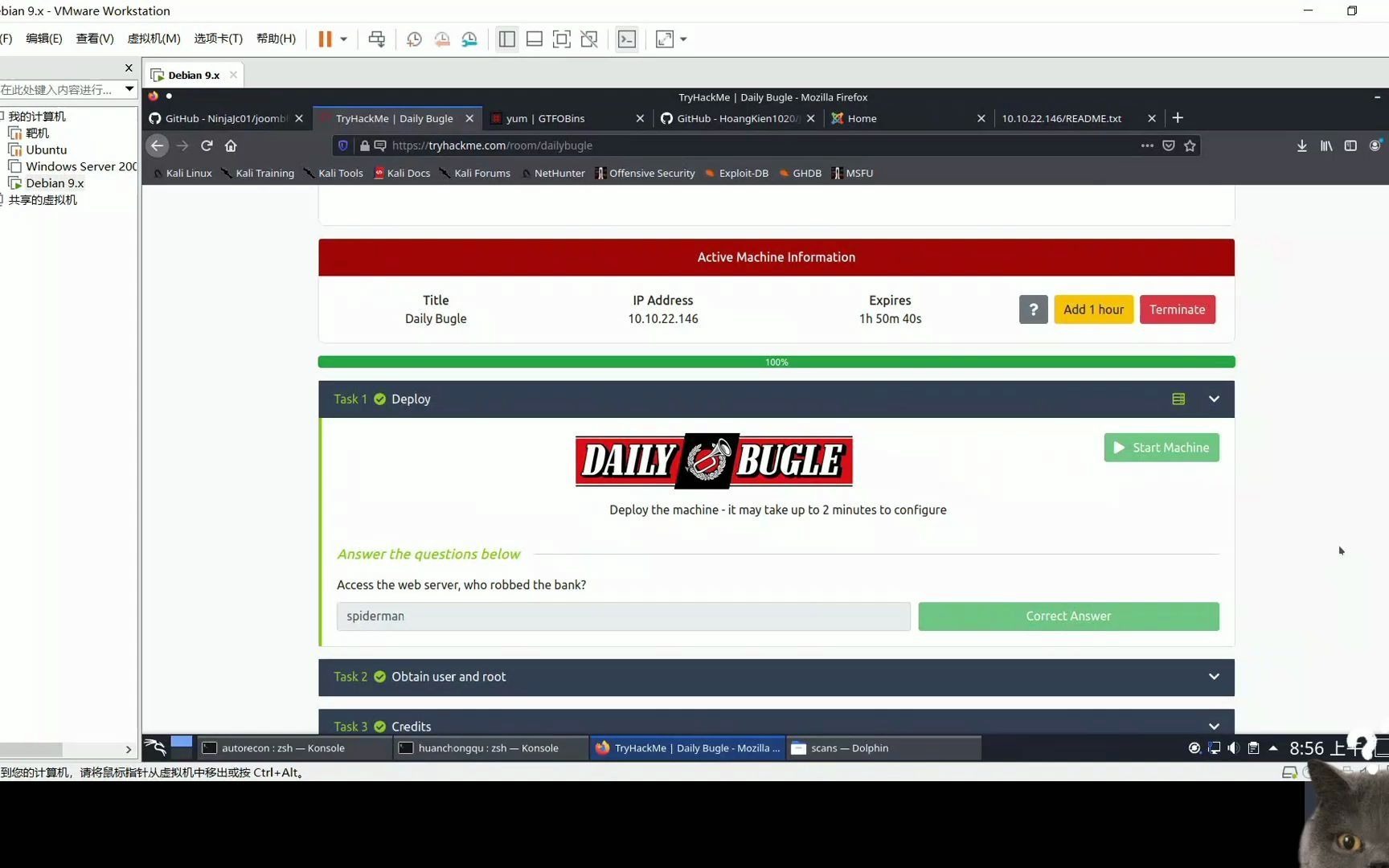Select 共享的虚拟机 in the library

(43, 200)
